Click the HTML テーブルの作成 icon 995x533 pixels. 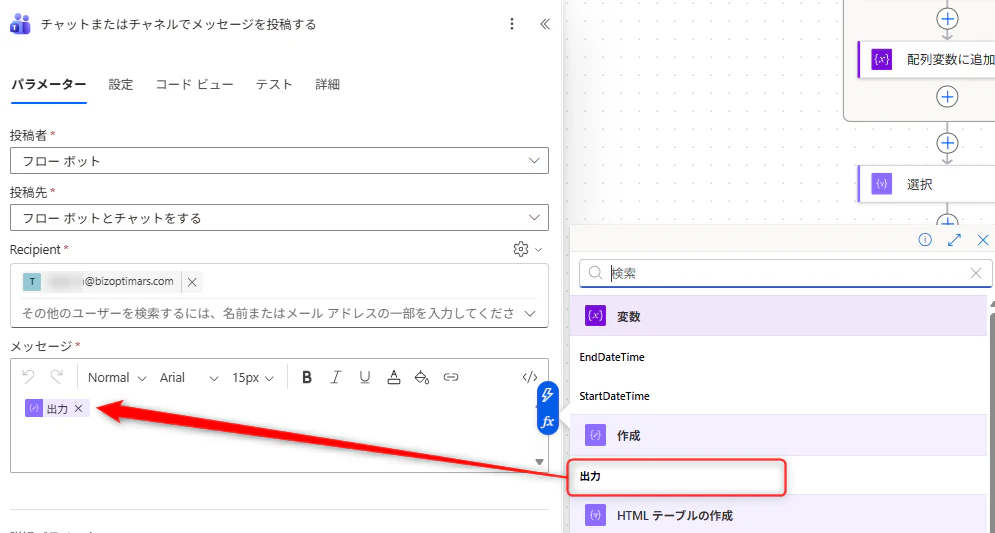click(595, 515)
